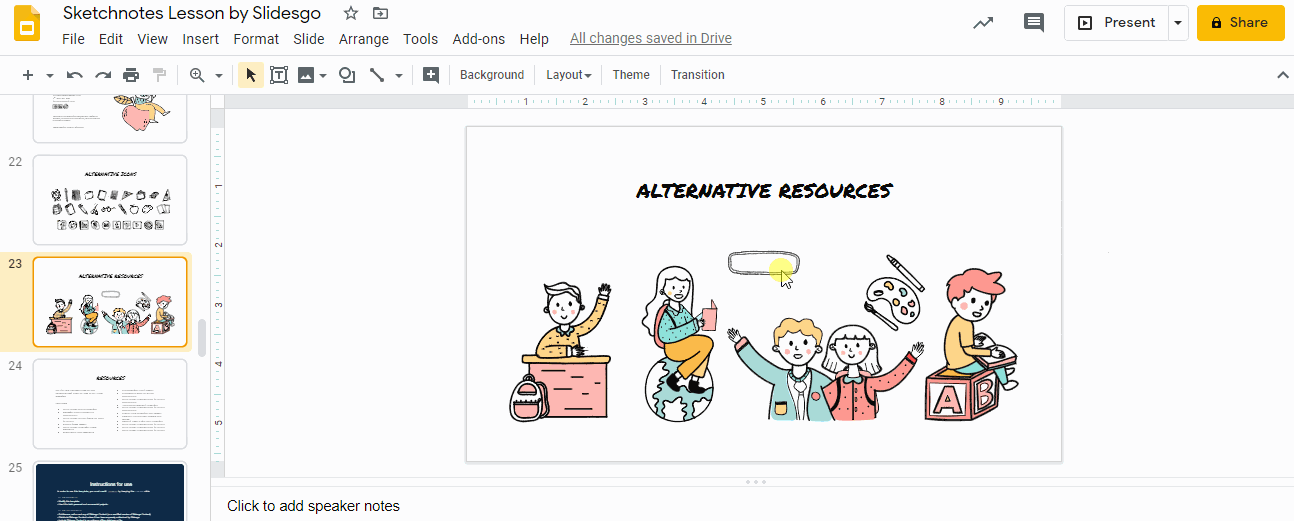Click the Alternative Resources slide title
Screen dimensions: 1294x521
764,191
